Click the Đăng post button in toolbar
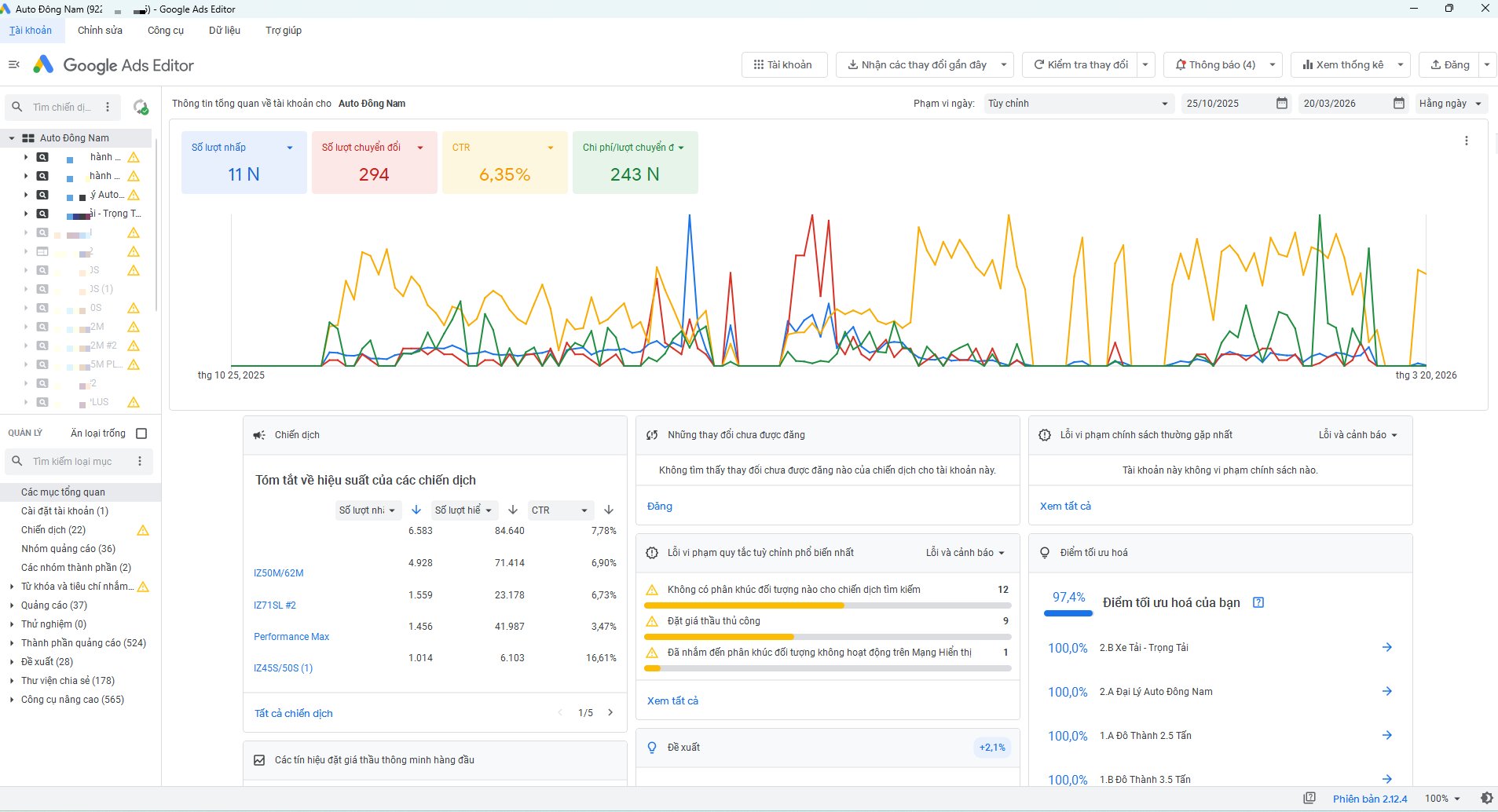 tap(1450, 64)
